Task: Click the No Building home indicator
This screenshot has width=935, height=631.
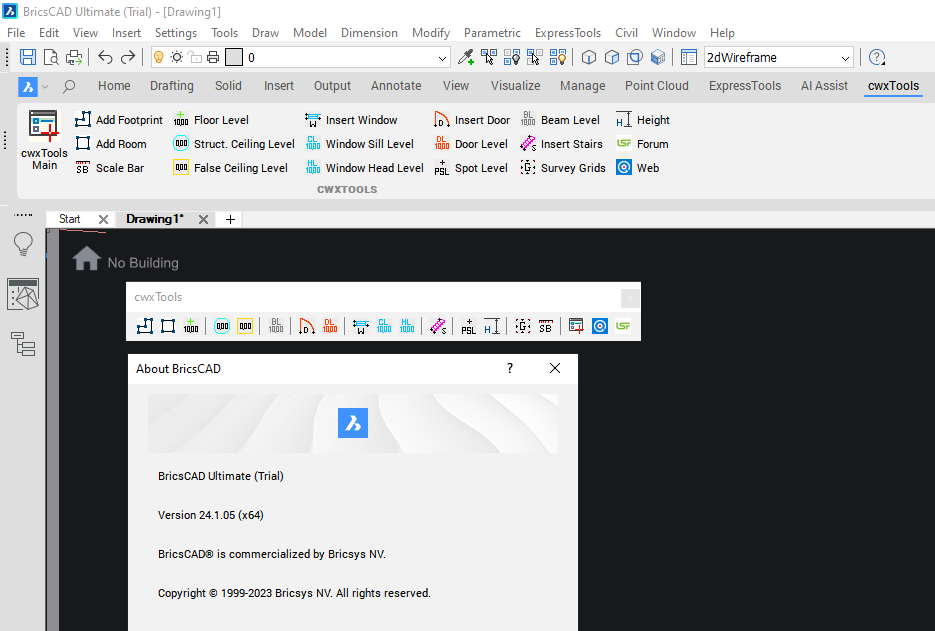Action: (125, 261)
